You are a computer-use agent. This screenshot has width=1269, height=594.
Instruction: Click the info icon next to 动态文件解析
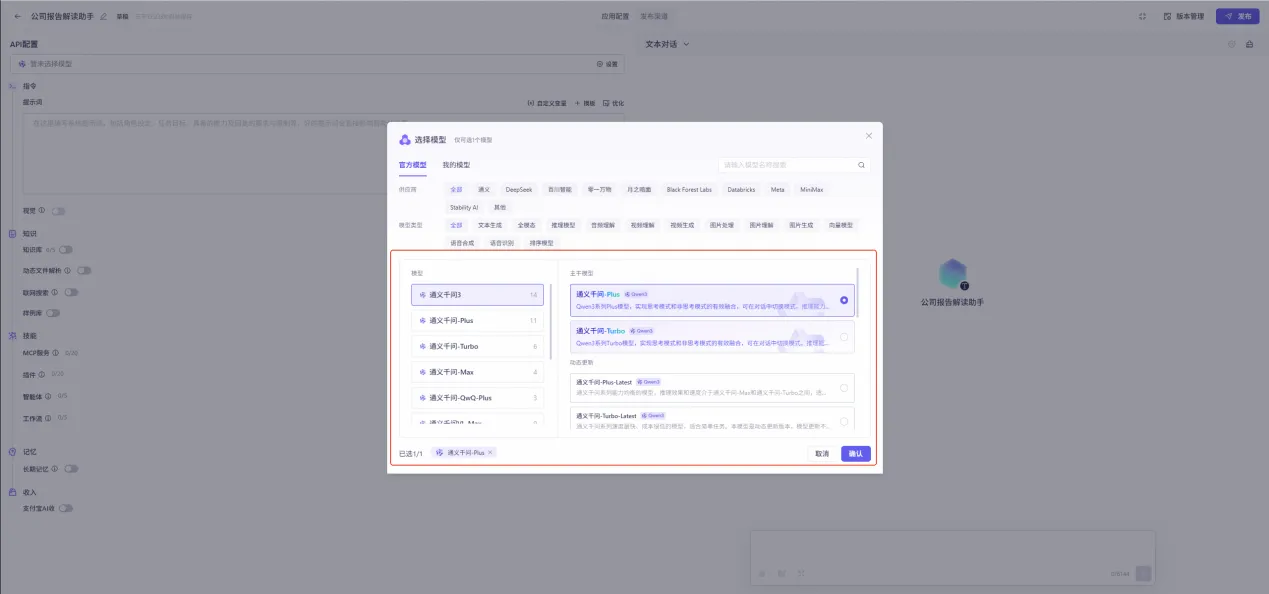[68, 271]
